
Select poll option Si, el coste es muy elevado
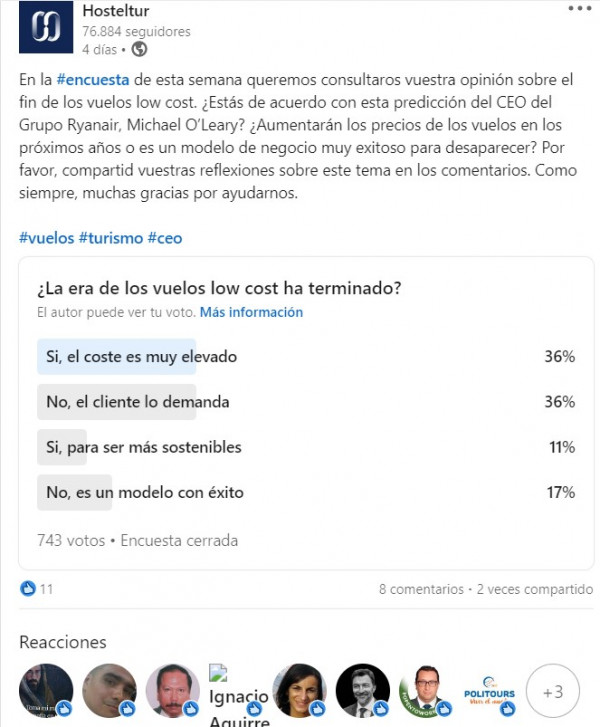(x=306, y=357)
